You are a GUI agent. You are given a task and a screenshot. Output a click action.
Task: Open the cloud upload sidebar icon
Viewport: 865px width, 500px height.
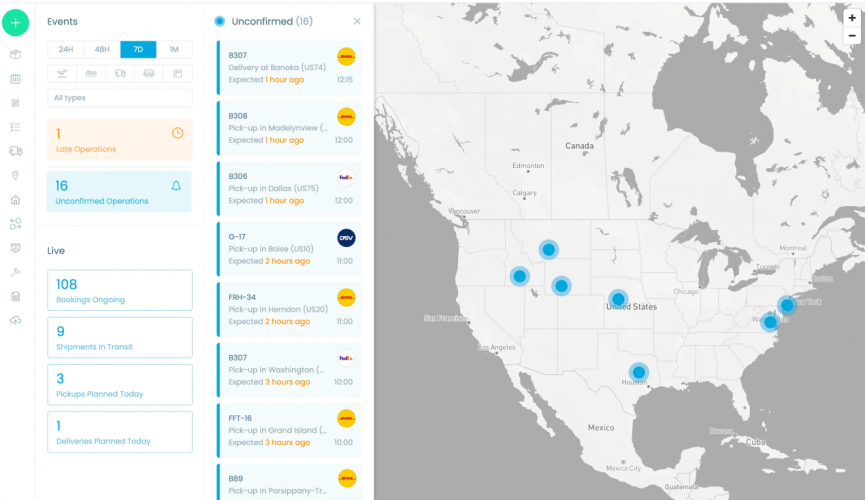click(x=15, y=320)
